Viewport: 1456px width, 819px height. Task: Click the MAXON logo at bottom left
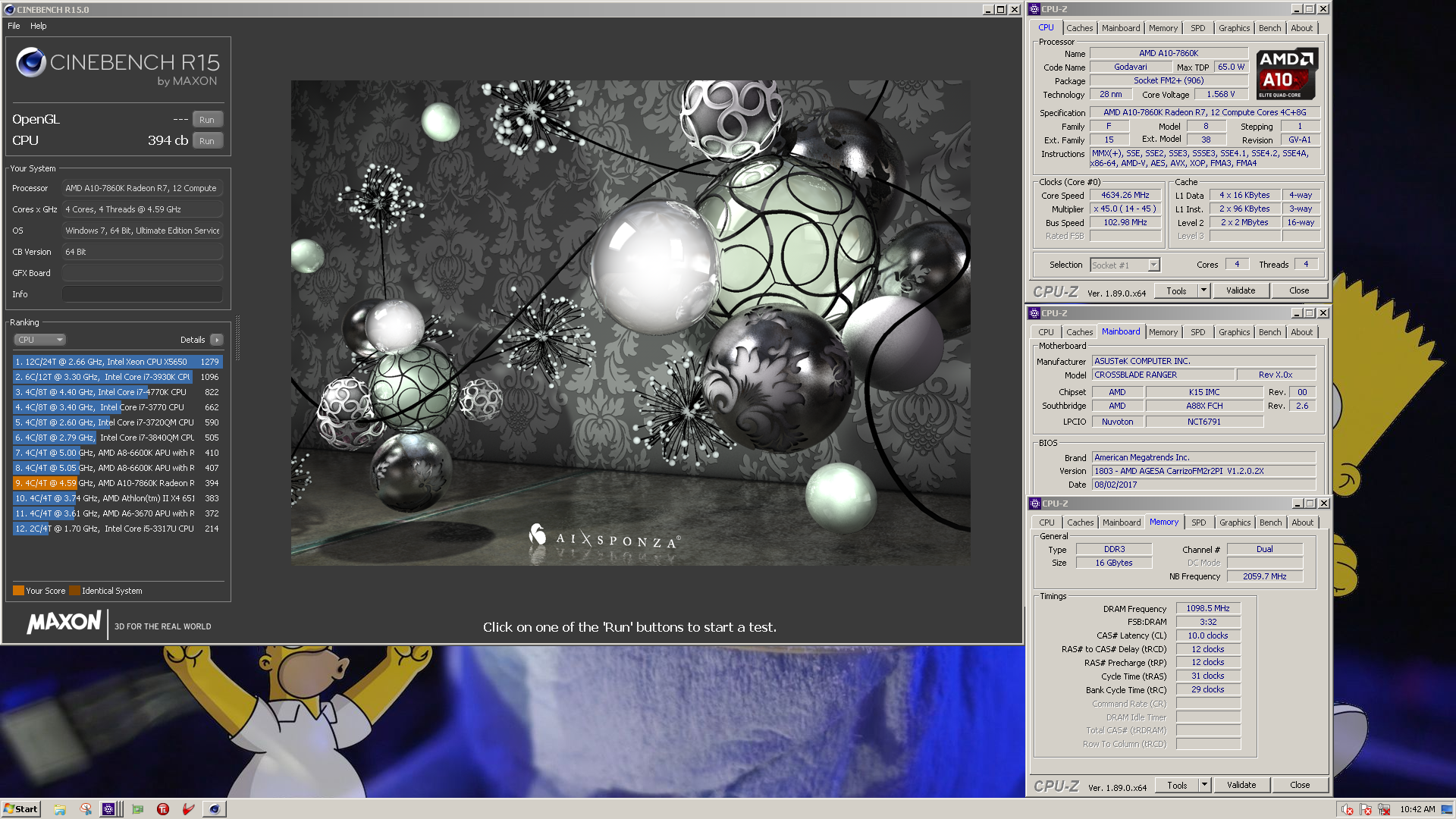(x=64, y=623)
